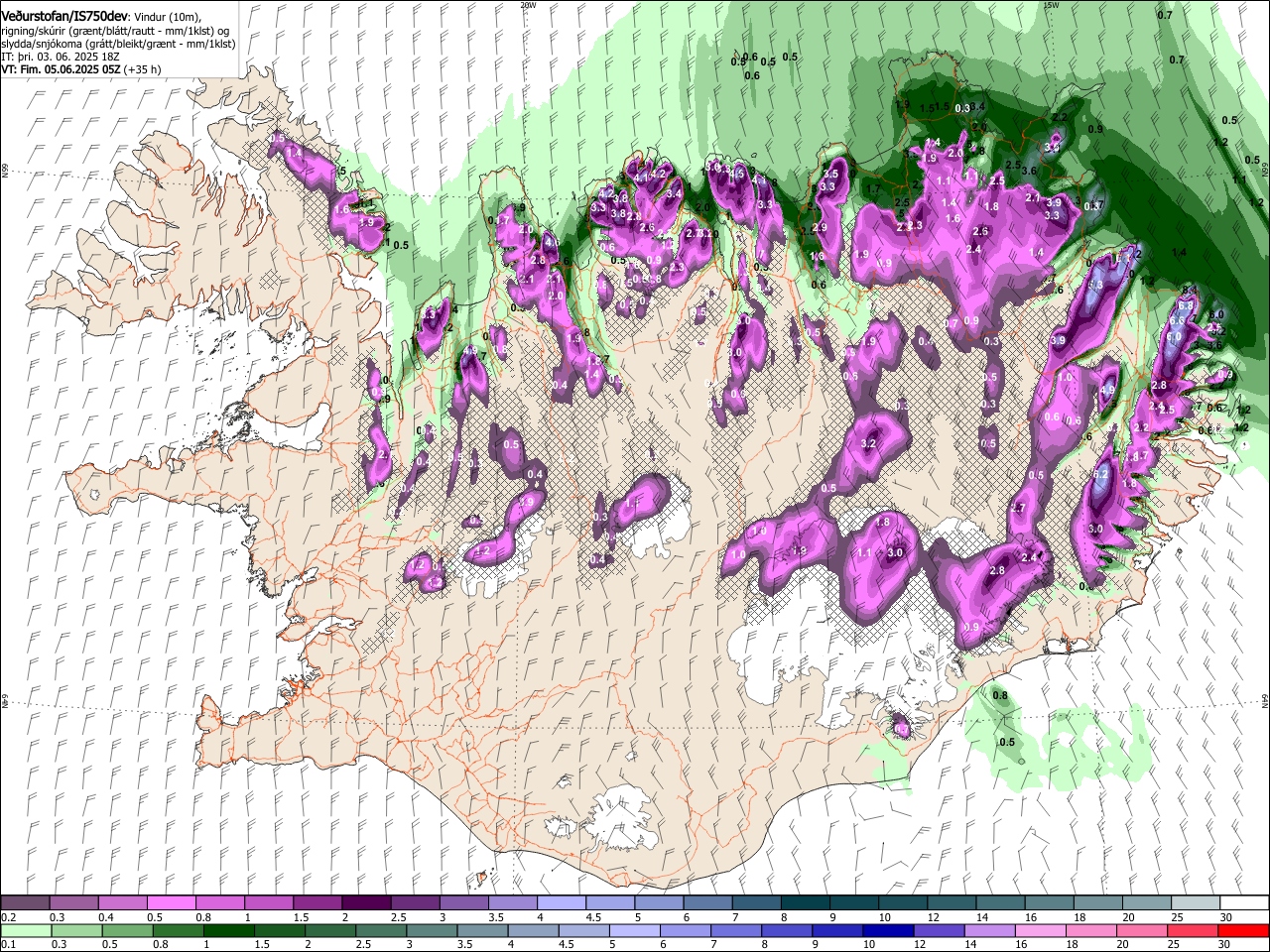Click the '0.1' label under the lower legend
Viewport: 1270px width, 952px height.
[x=9, y=945]
